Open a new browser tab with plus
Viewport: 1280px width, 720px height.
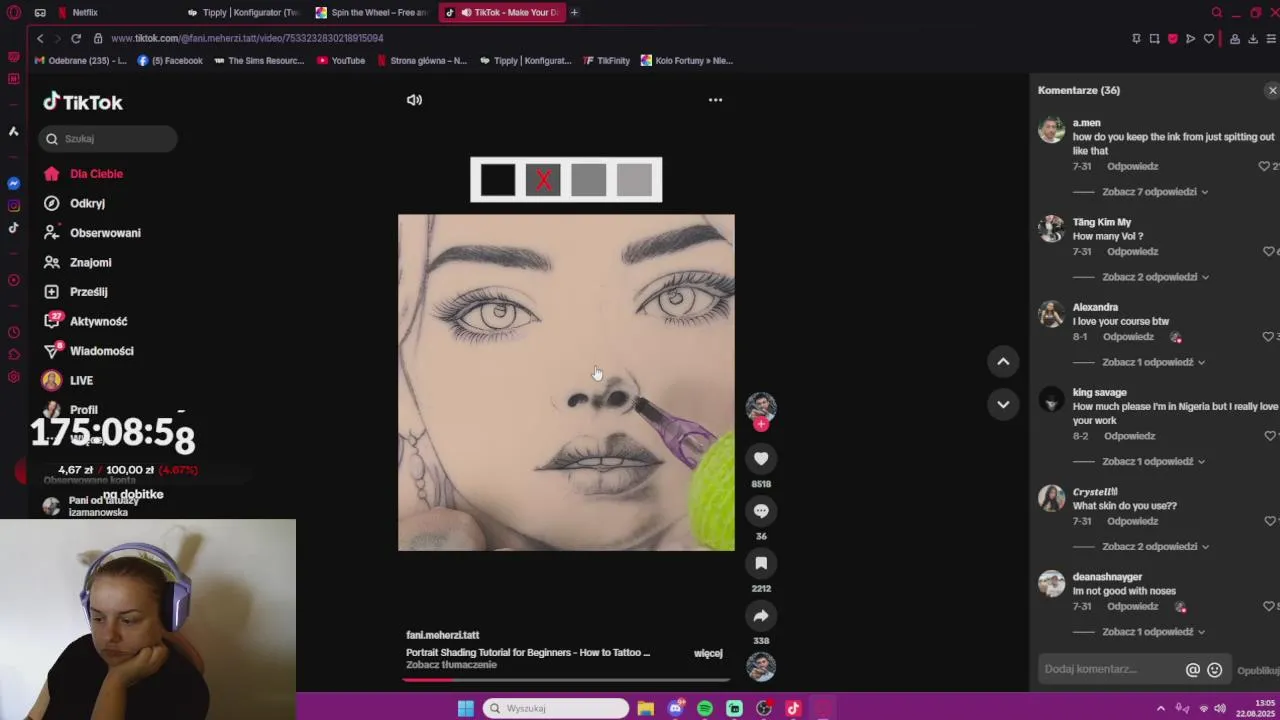pyautogui.click(x=574, y=12)
